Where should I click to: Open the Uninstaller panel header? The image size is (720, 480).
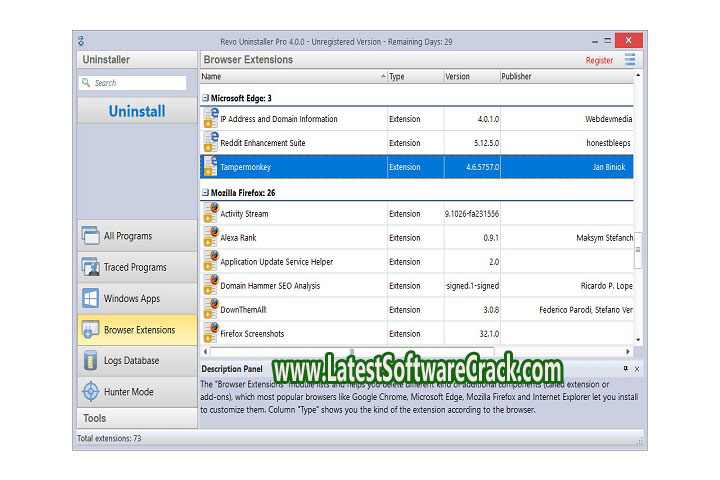137,60
